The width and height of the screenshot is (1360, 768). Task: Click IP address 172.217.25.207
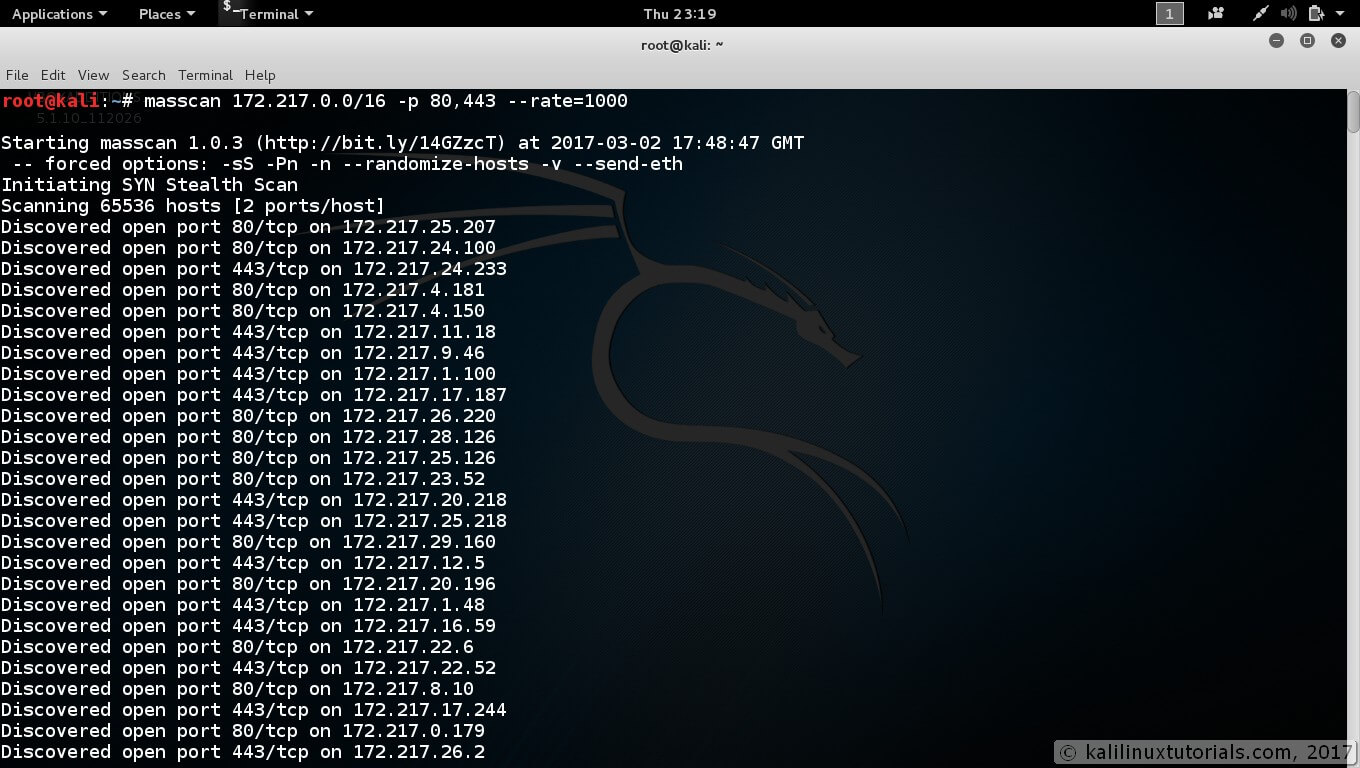coord(419,227)
